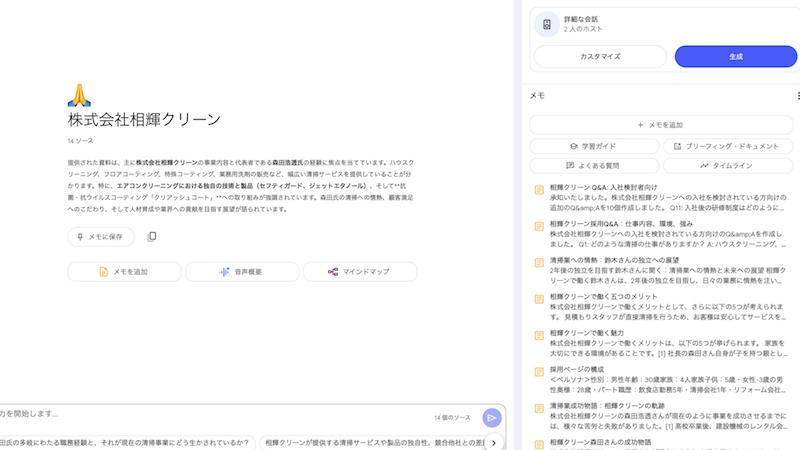Open the カスタマイズ options
The width and height of the screenshot is (800, 450).
[x=600, y=57]
